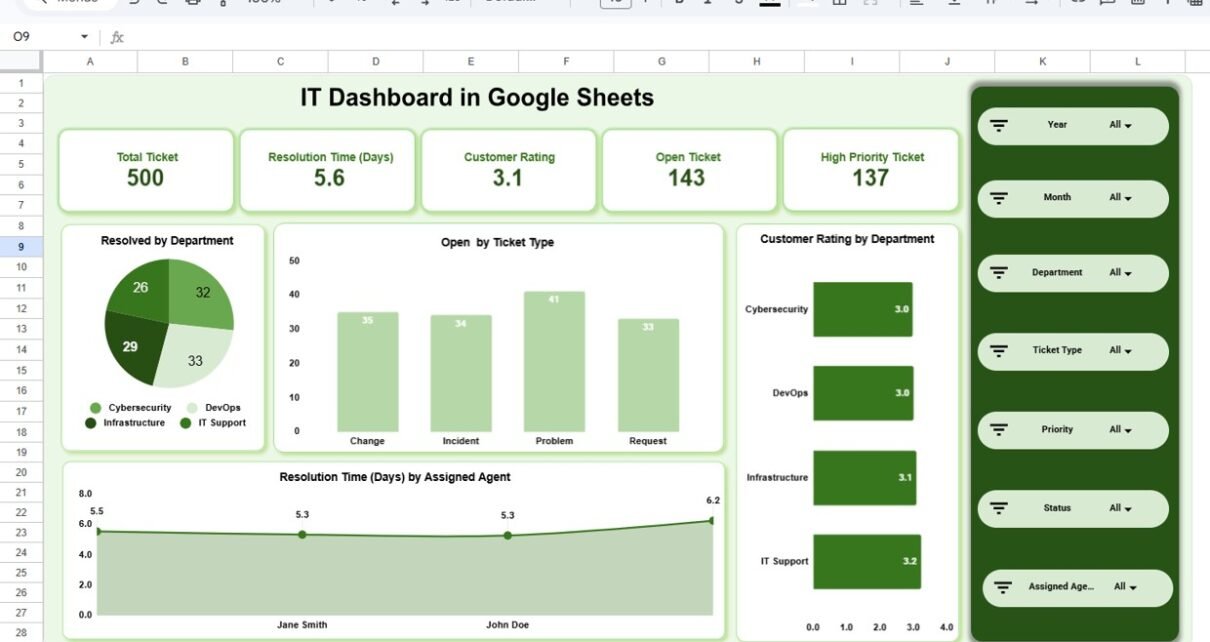The height and width of the screenshot is (642, 1210).
Task: Expand the Name Box dropdown arrow
Action: (84, 37)
